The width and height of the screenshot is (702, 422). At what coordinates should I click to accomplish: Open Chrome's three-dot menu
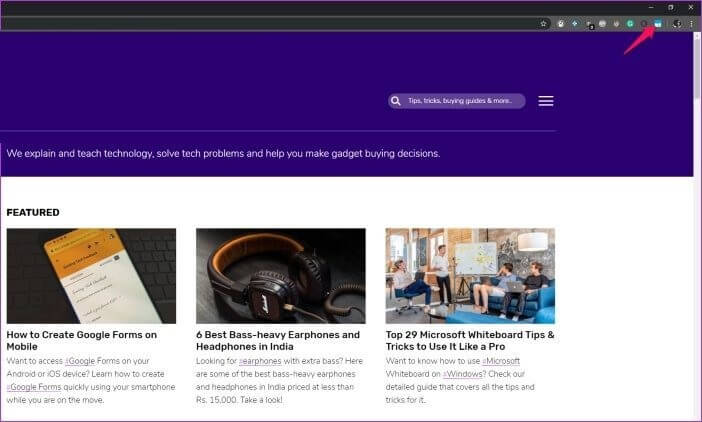point(692,24)
